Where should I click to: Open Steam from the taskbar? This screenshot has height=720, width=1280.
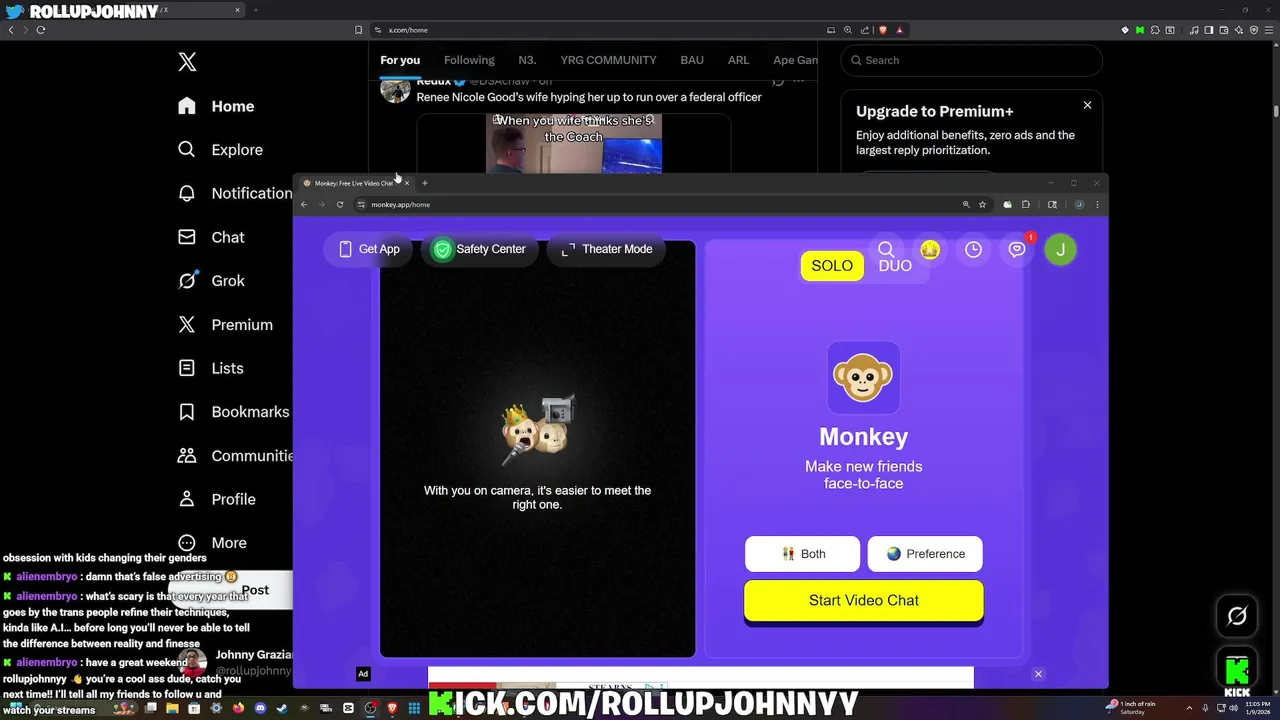coord(282,709)
